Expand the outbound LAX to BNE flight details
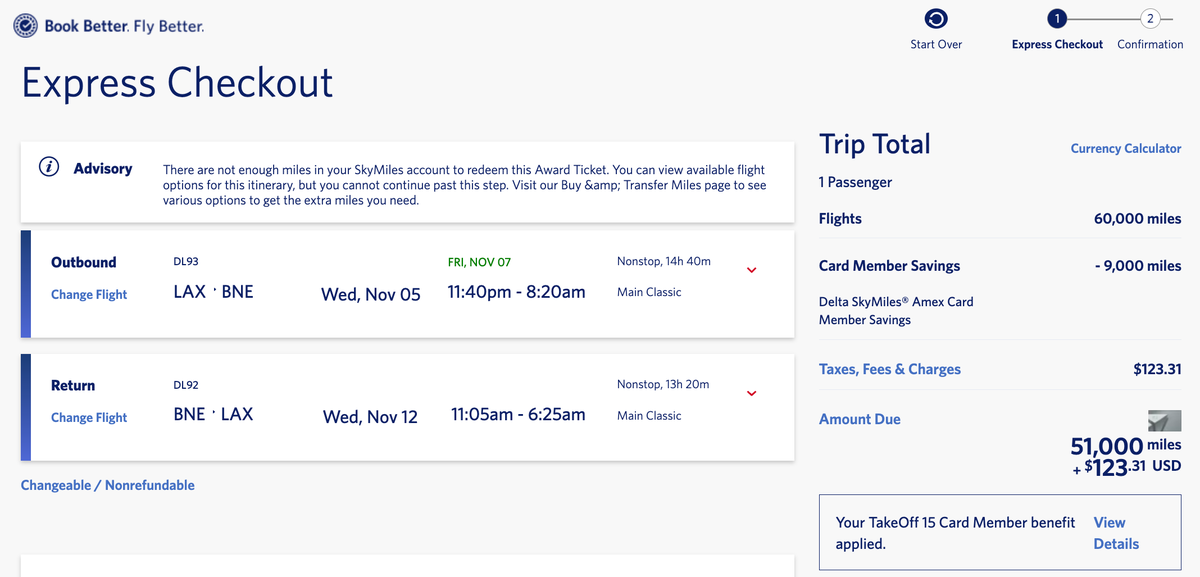 752,270
